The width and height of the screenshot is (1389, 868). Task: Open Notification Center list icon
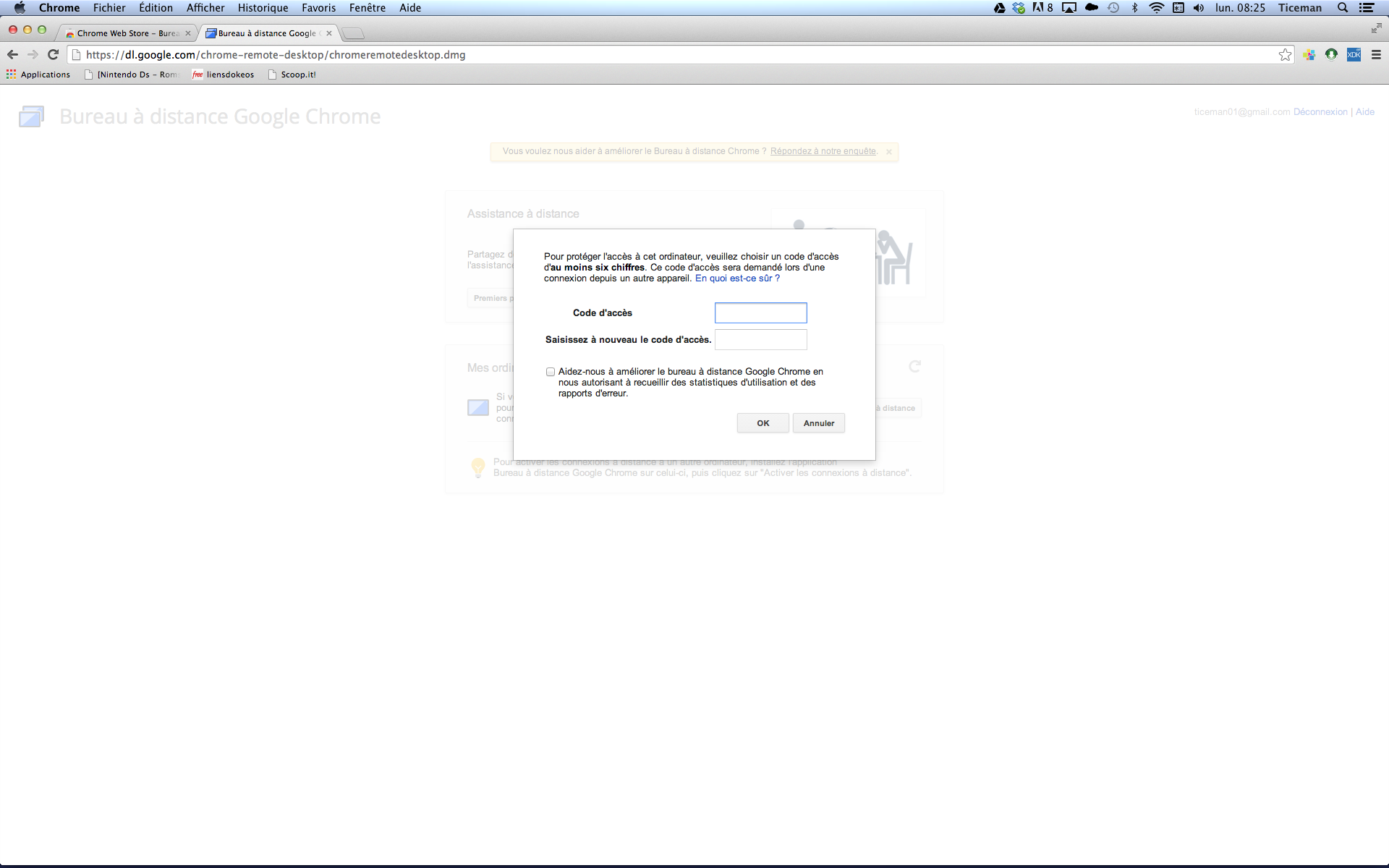click(1367, 8)
